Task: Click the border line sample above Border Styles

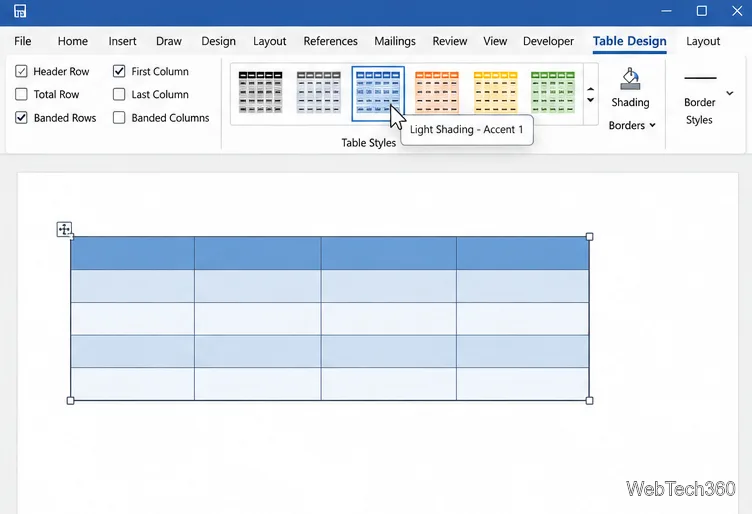Action: coord(700,78)
